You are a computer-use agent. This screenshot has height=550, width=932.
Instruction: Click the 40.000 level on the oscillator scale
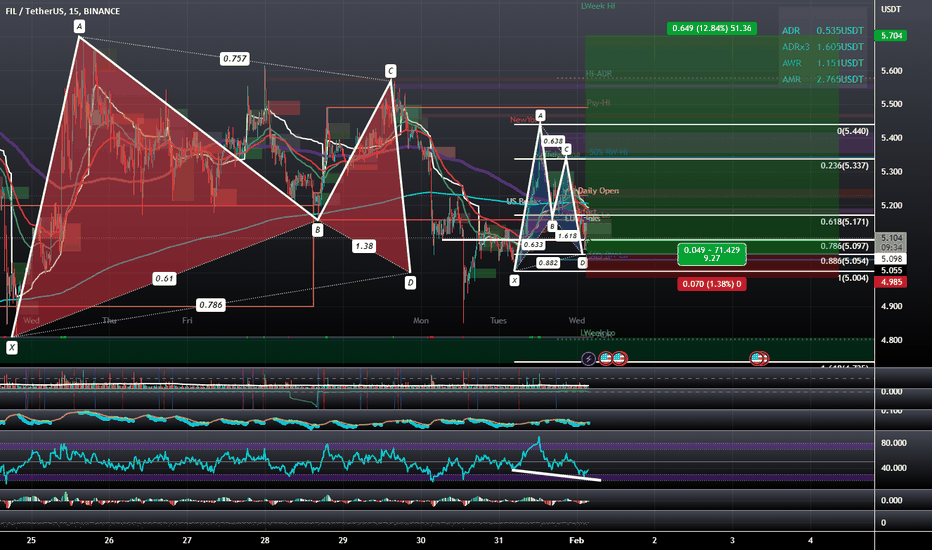tap(893, 468)
